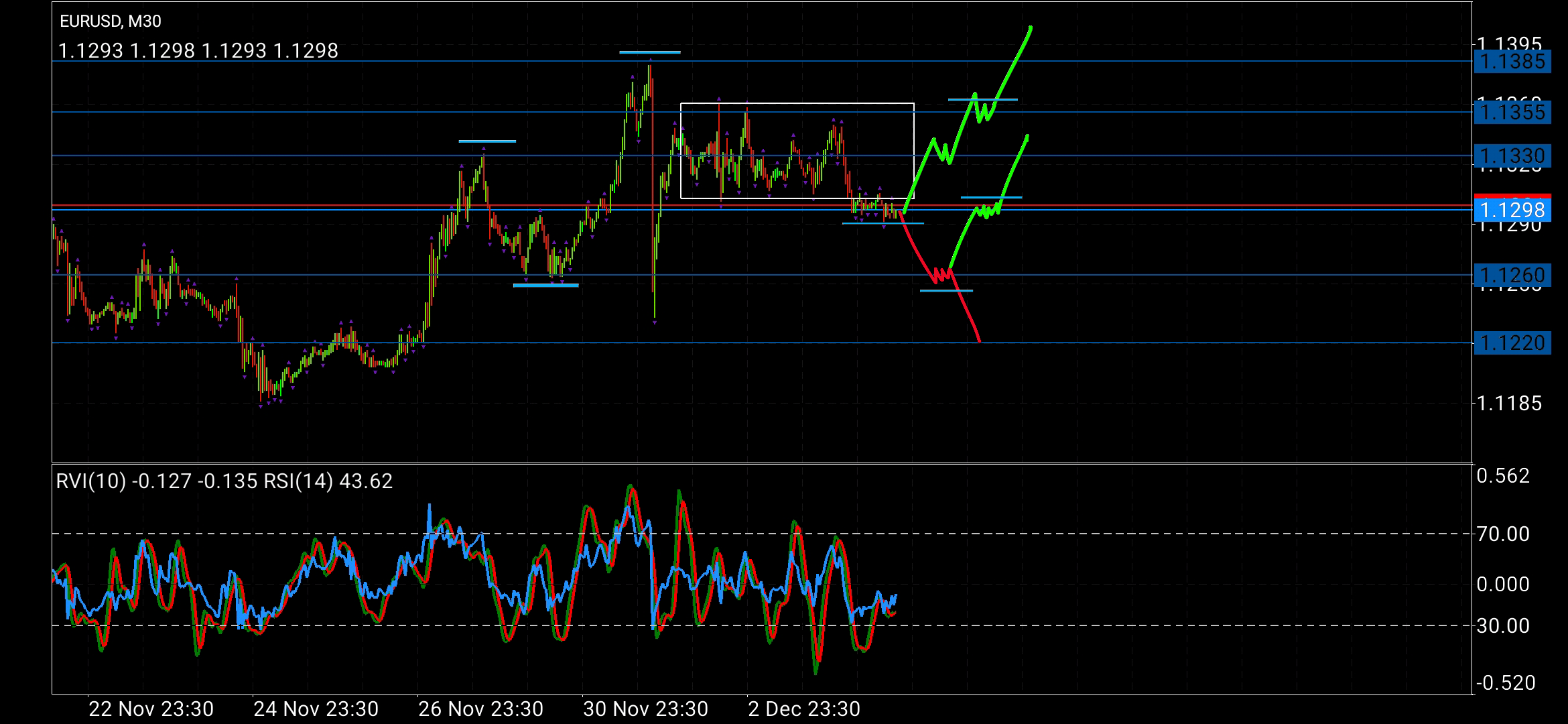Select the white consolidation rectangle border

[797, 103]
